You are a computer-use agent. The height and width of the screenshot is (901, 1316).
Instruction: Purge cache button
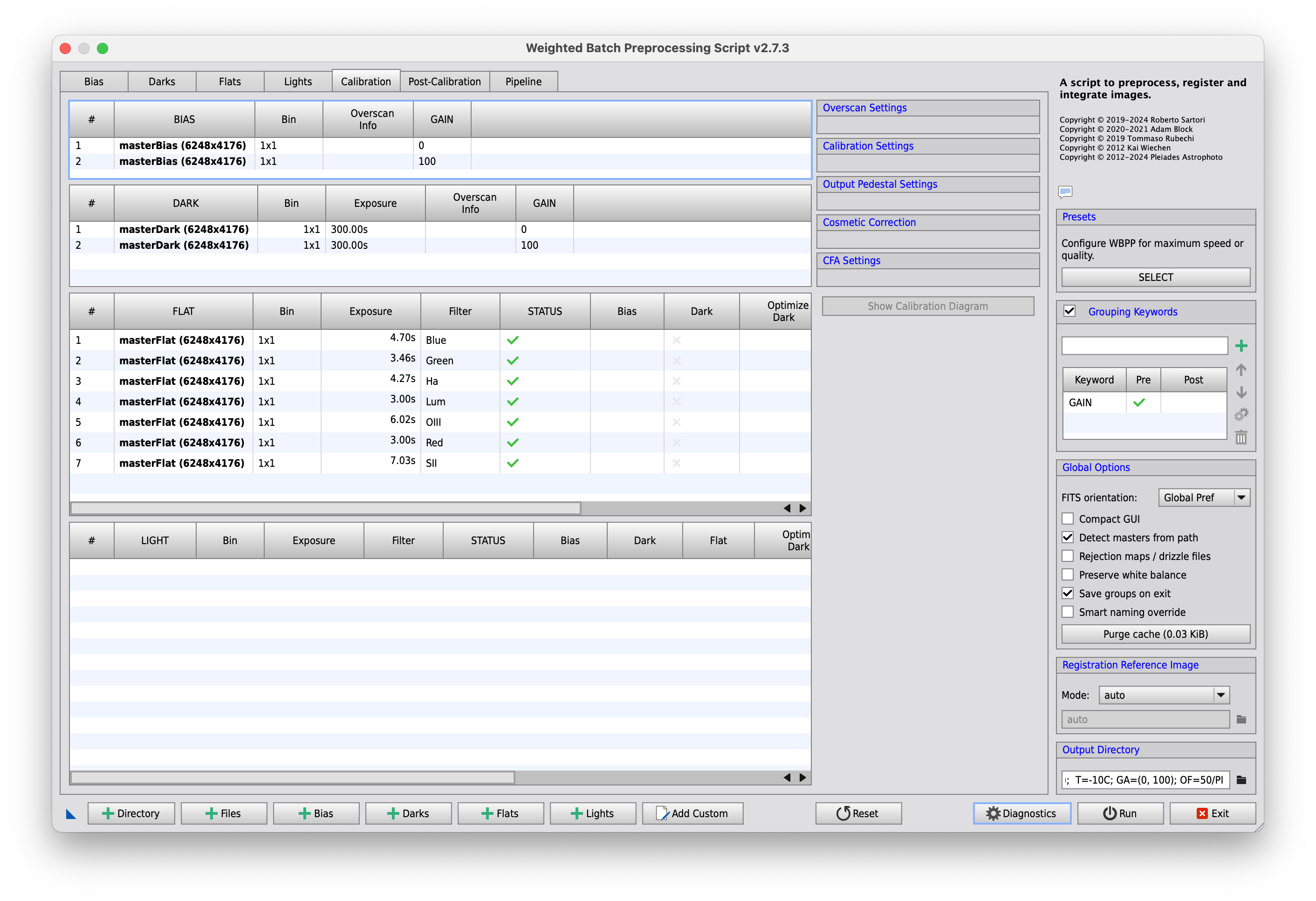(x=1156, y=634)
